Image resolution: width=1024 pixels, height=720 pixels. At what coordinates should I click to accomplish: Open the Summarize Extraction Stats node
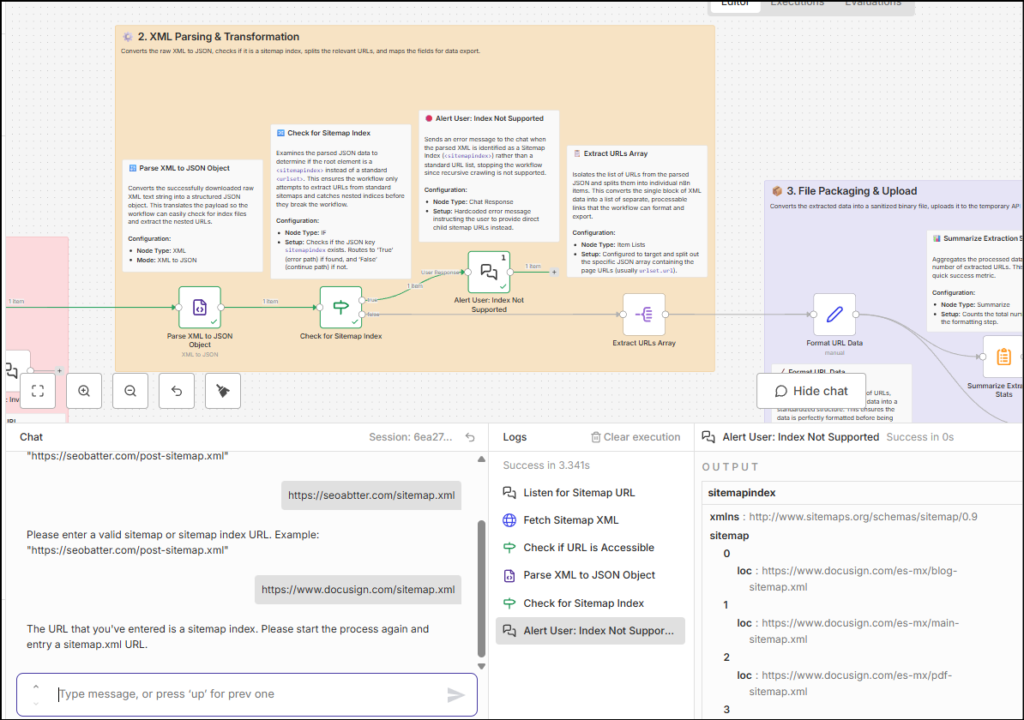1003,357
